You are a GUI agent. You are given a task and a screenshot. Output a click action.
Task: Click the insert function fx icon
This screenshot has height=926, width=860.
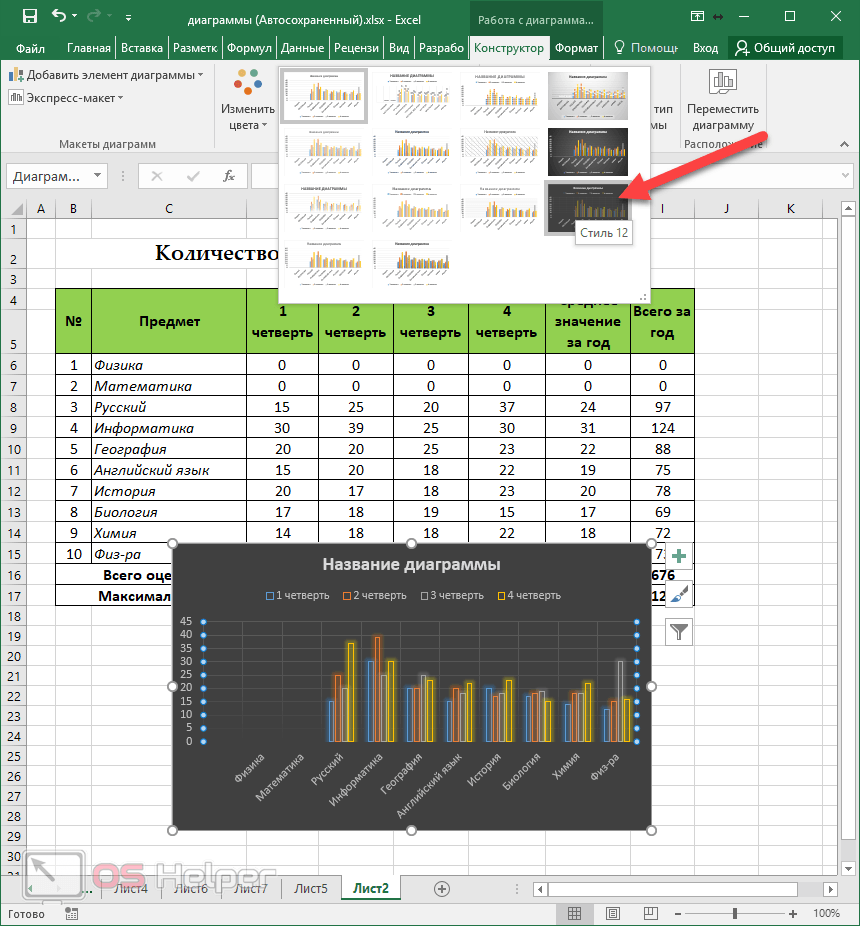pyautogui.click(x=229, y=176)
